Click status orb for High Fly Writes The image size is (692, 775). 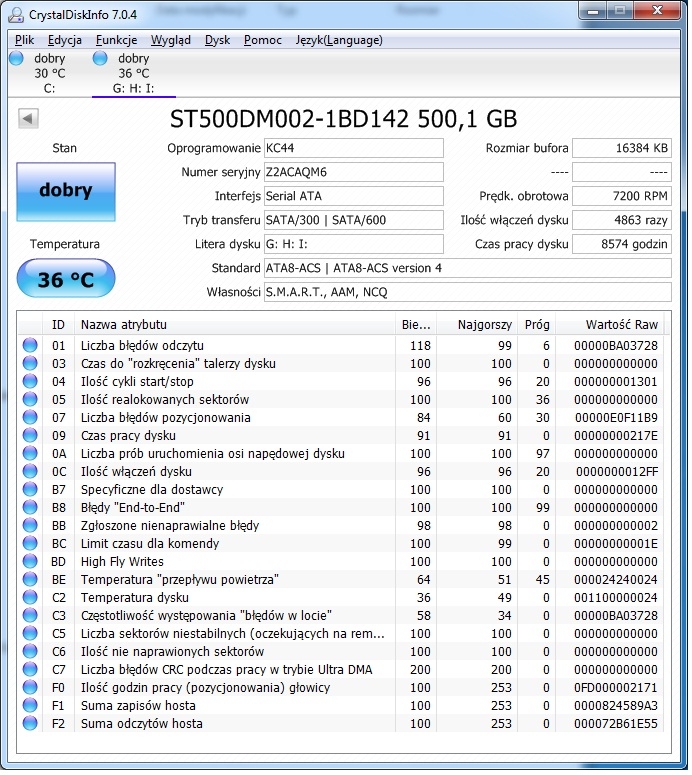[30, 561]
